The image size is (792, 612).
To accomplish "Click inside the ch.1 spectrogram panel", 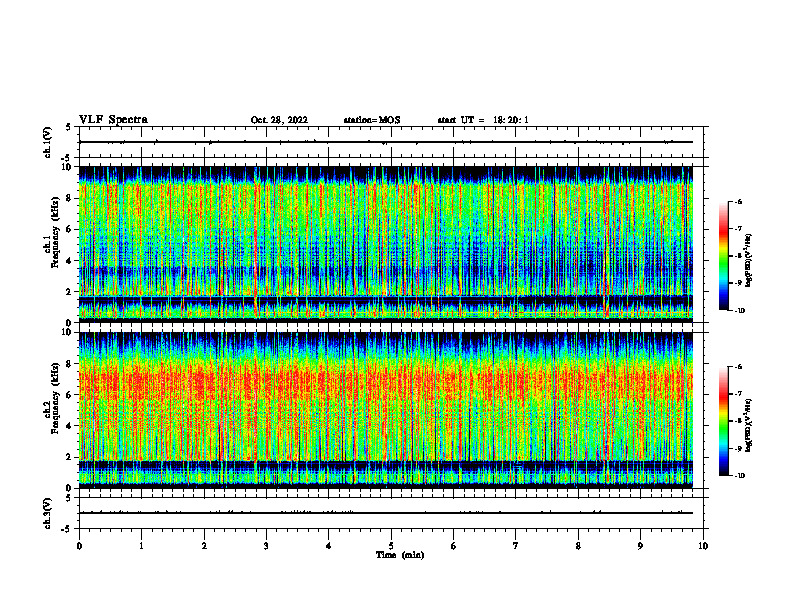I will (x=385, y=244).
